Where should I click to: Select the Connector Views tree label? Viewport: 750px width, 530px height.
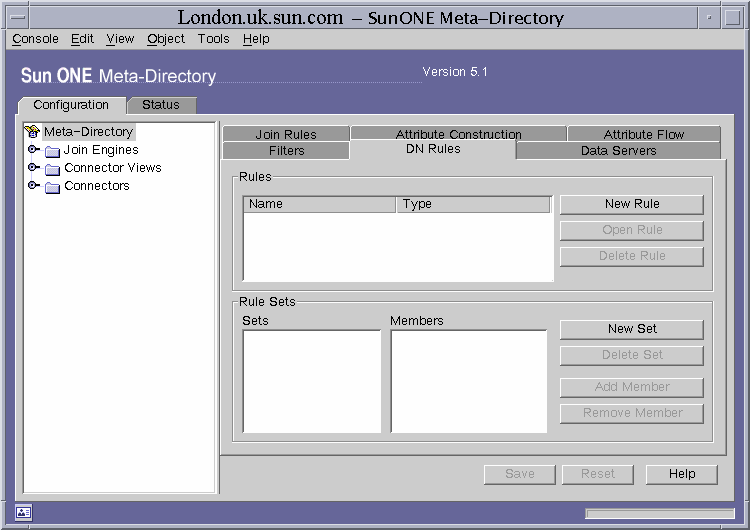(x=113, y=168)
